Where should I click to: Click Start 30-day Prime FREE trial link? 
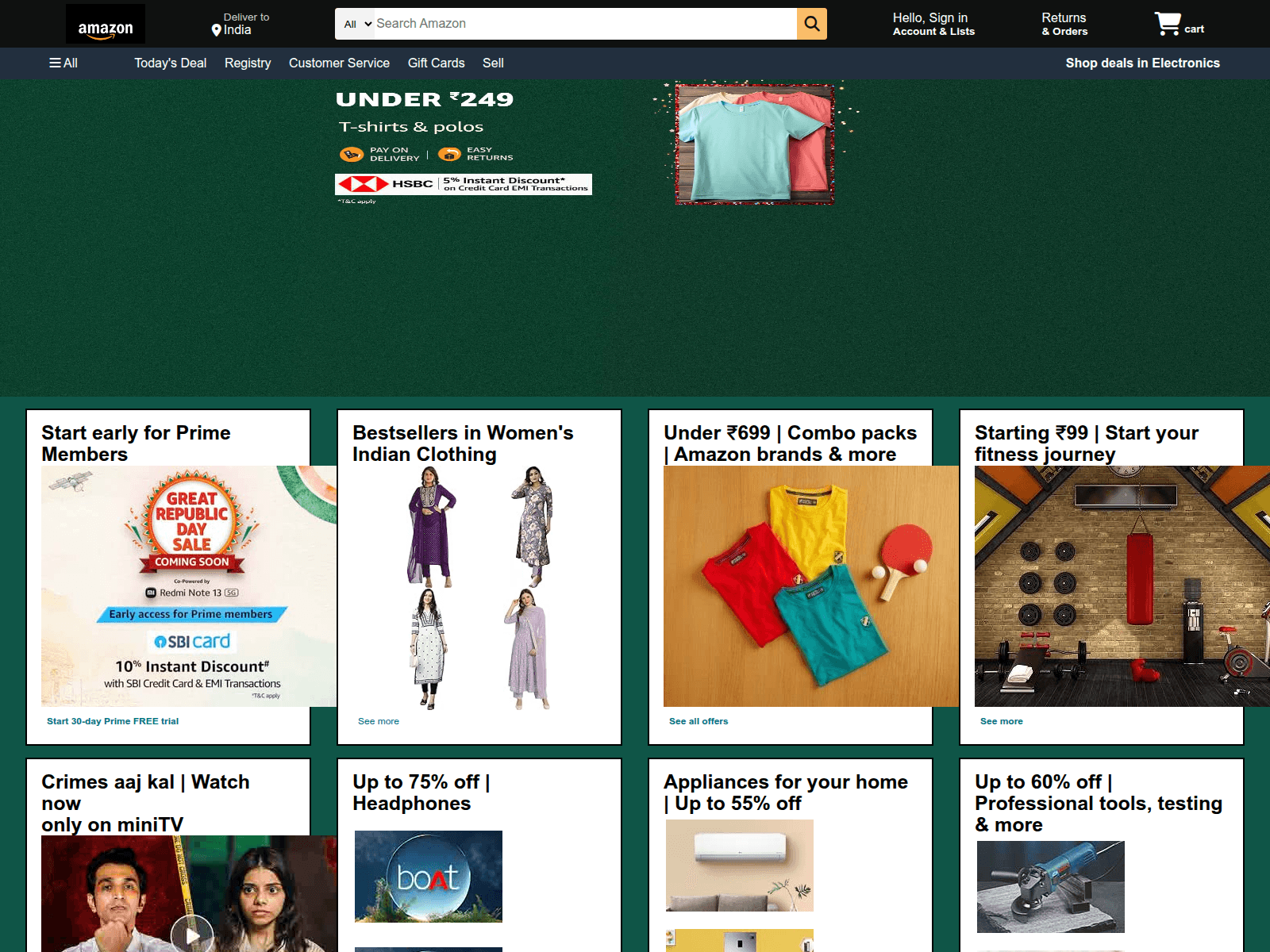(x=113, y=721)
